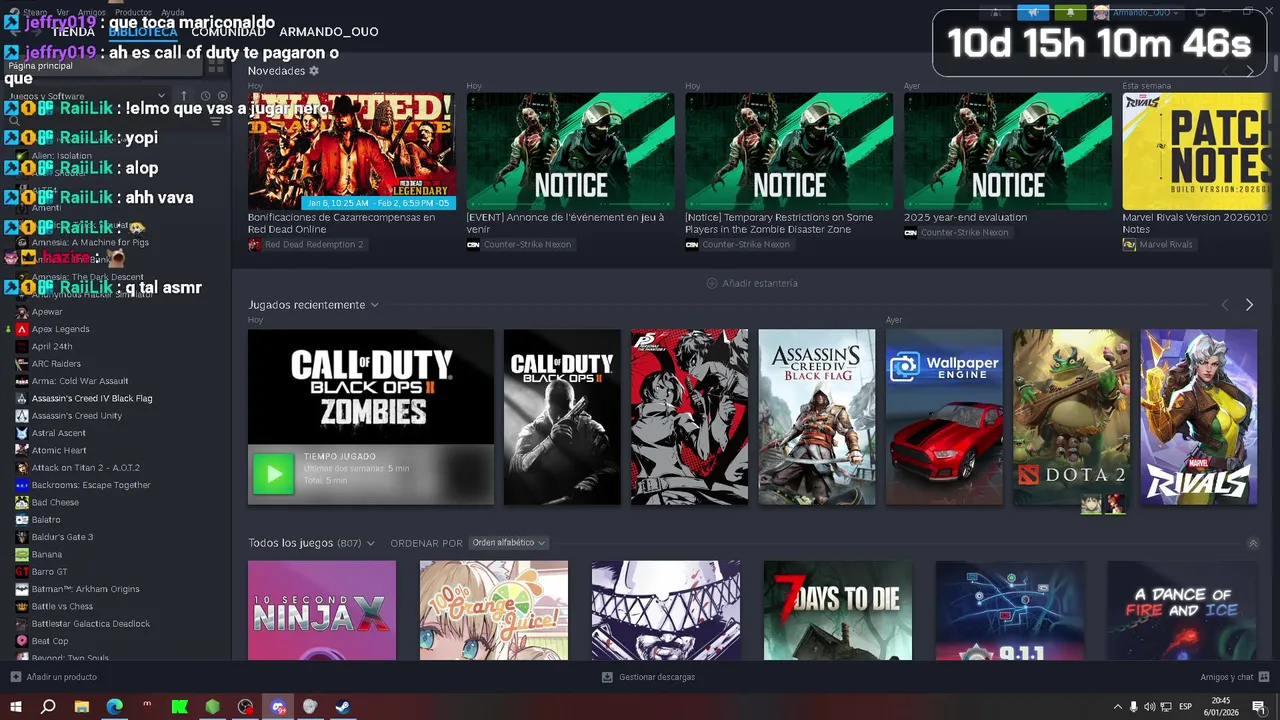Screen dimensions: 1280x720
Task: Open Windows taskbar search
Action: (48, 707)
